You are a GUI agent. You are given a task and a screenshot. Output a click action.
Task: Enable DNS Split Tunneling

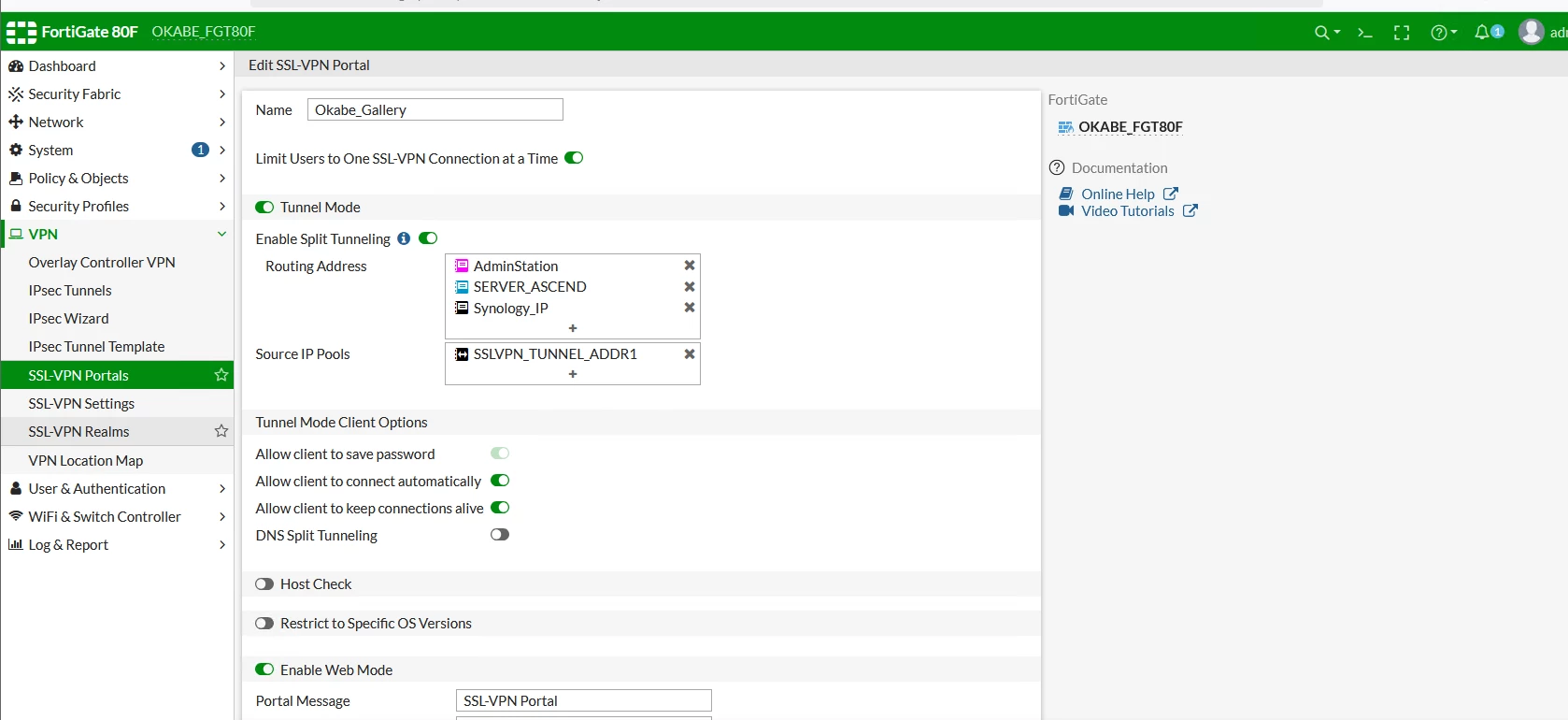tap(500, 535)
